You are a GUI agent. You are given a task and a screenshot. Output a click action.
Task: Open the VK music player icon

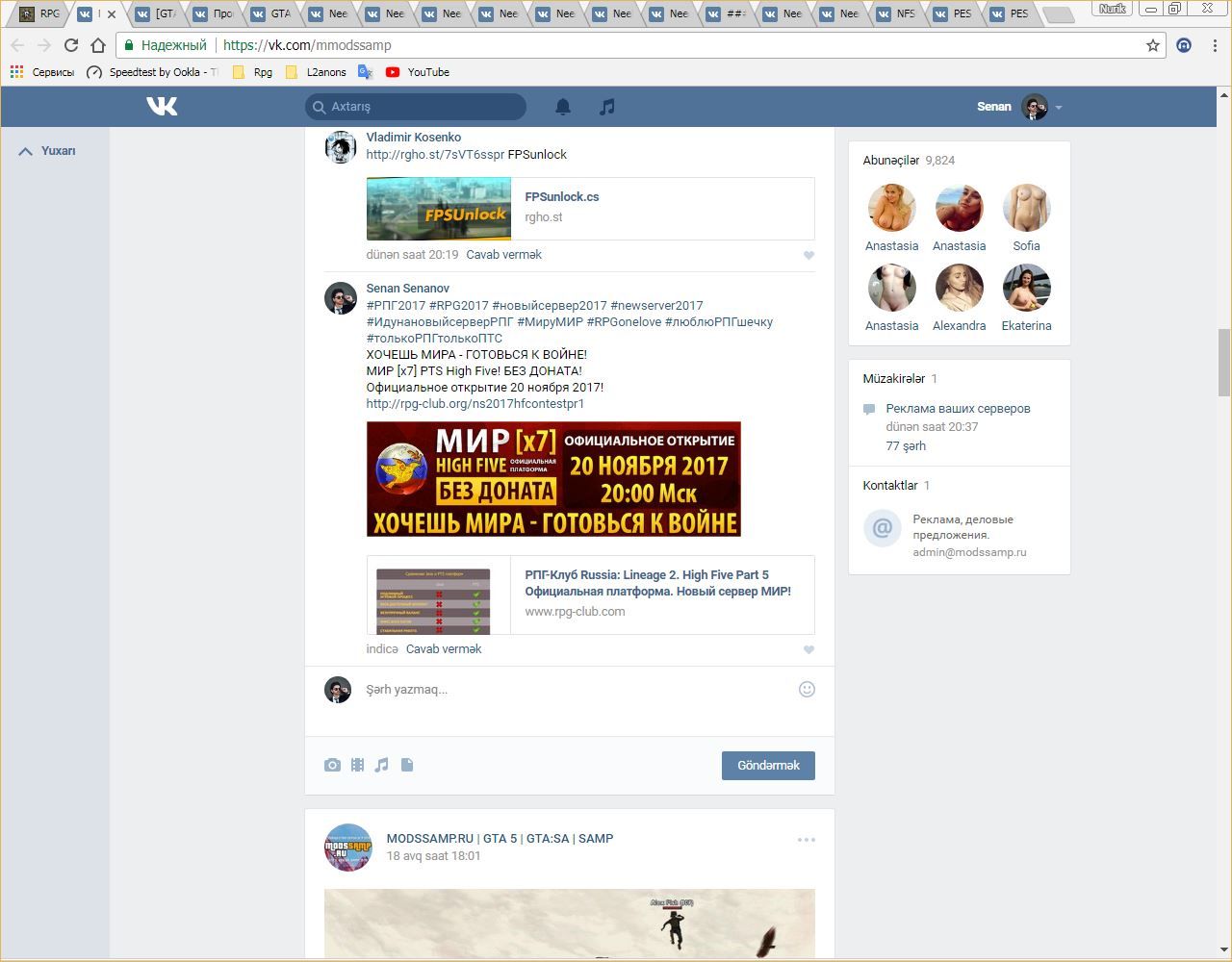606,107
